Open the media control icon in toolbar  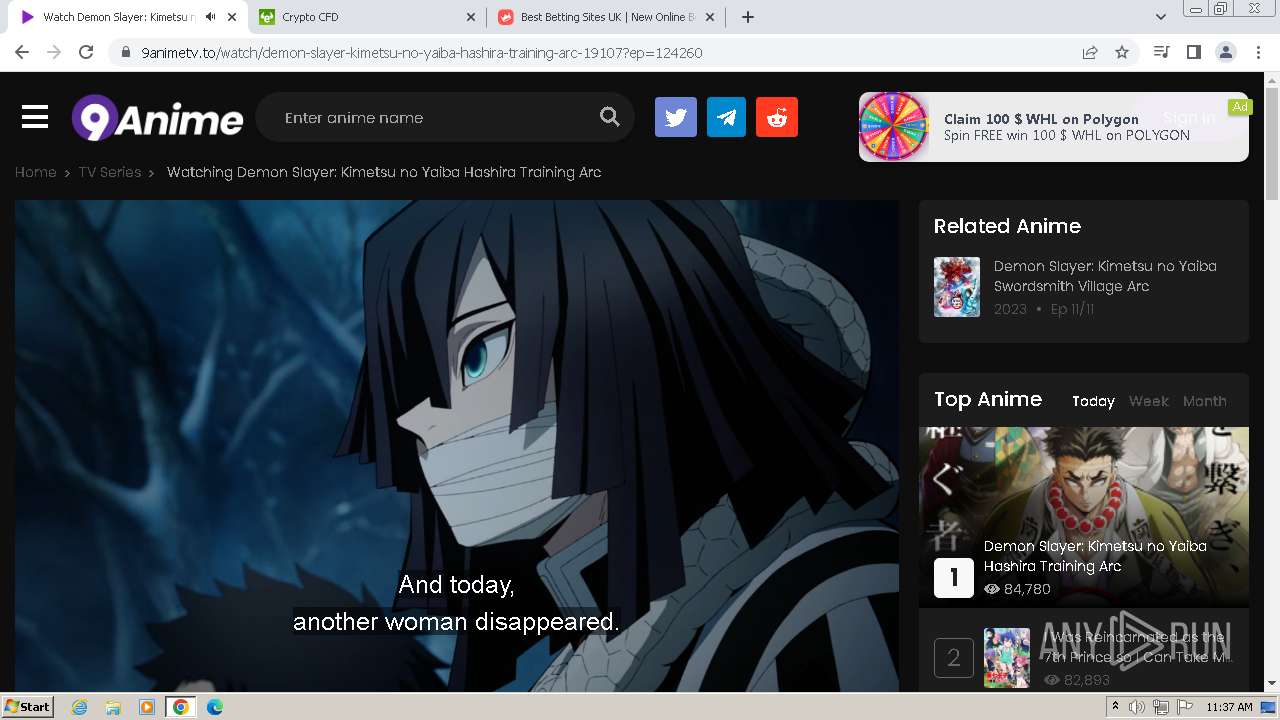pyautogui.click(x=1162, y=53)
